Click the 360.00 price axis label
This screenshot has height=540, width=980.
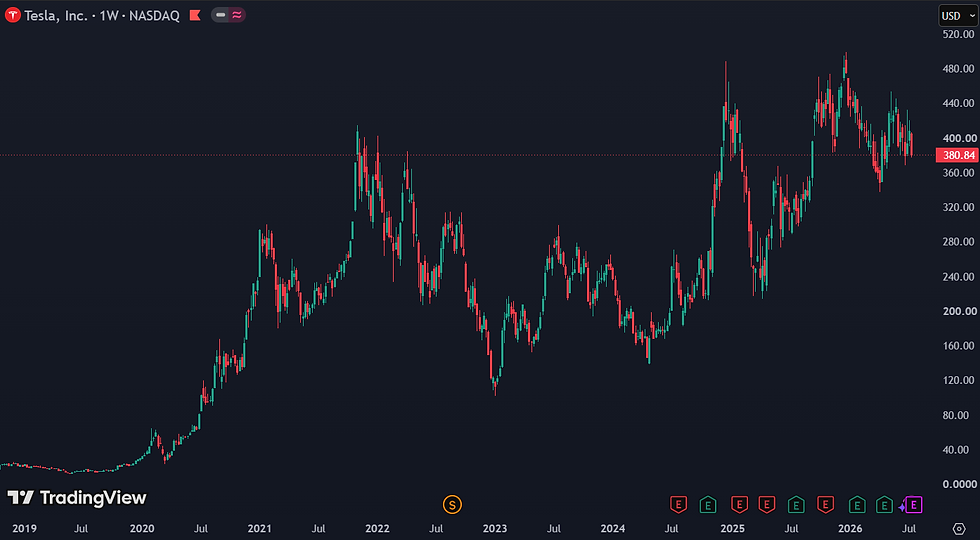click(959, 172)
